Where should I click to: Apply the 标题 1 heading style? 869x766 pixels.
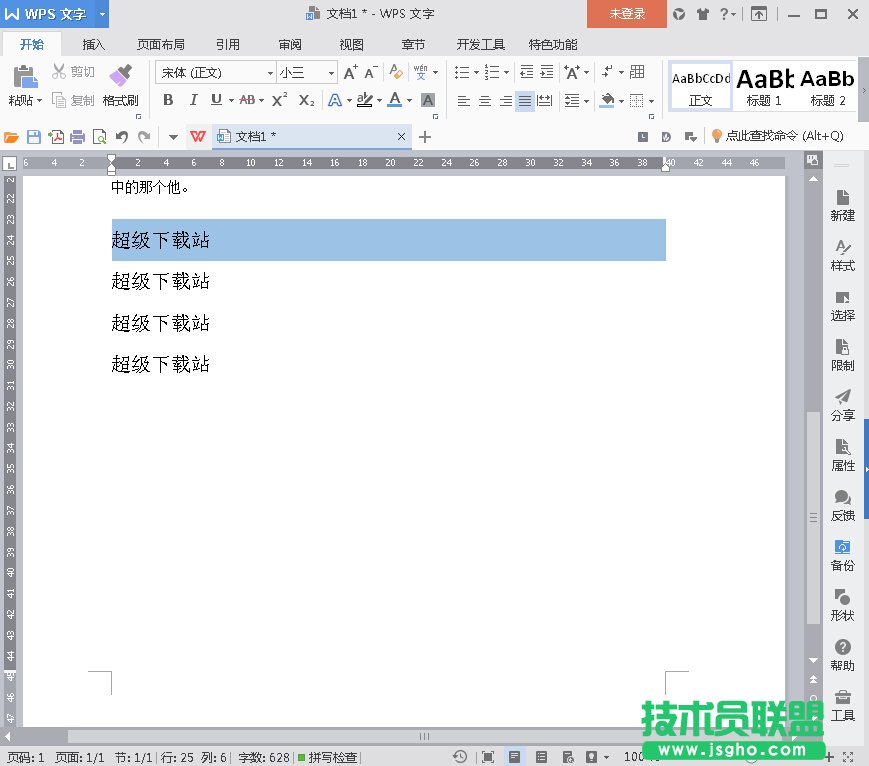point(764,86)
